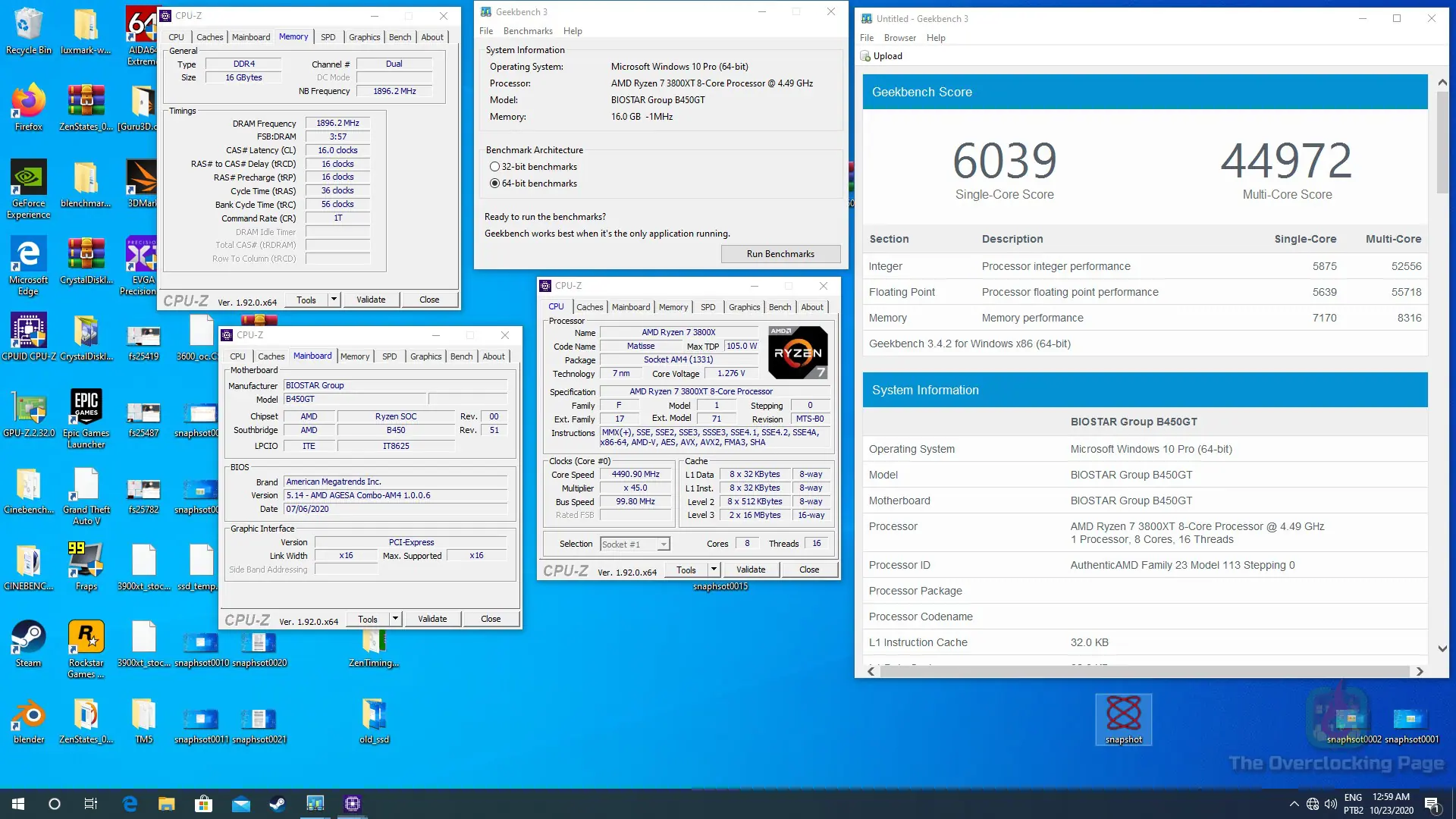The height and width of the screenshot is (819, 1456).
Task: Click DDR4 memory type field
Action: click(243, 64)
